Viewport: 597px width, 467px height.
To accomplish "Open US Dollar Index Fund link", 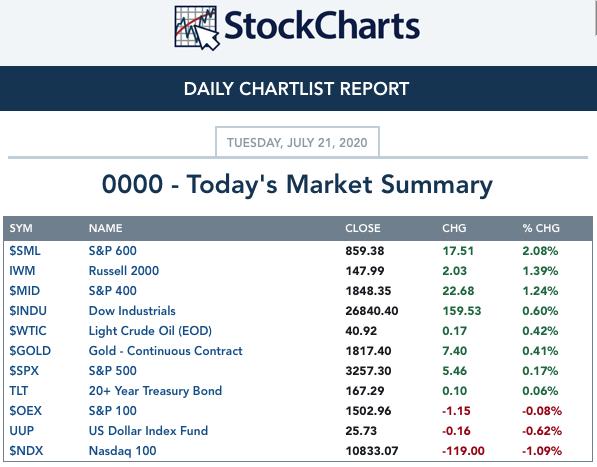I will click(148, 430).
